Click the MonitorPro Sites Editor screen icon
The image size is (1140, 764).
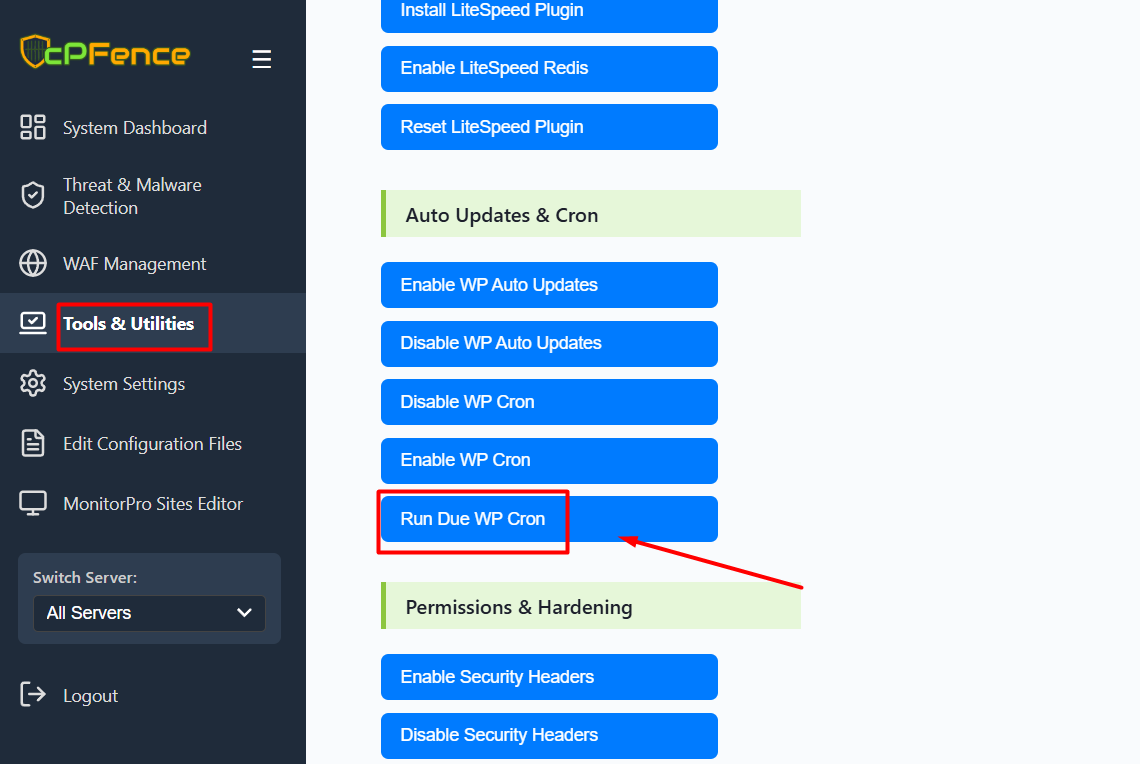click(33, 504)
